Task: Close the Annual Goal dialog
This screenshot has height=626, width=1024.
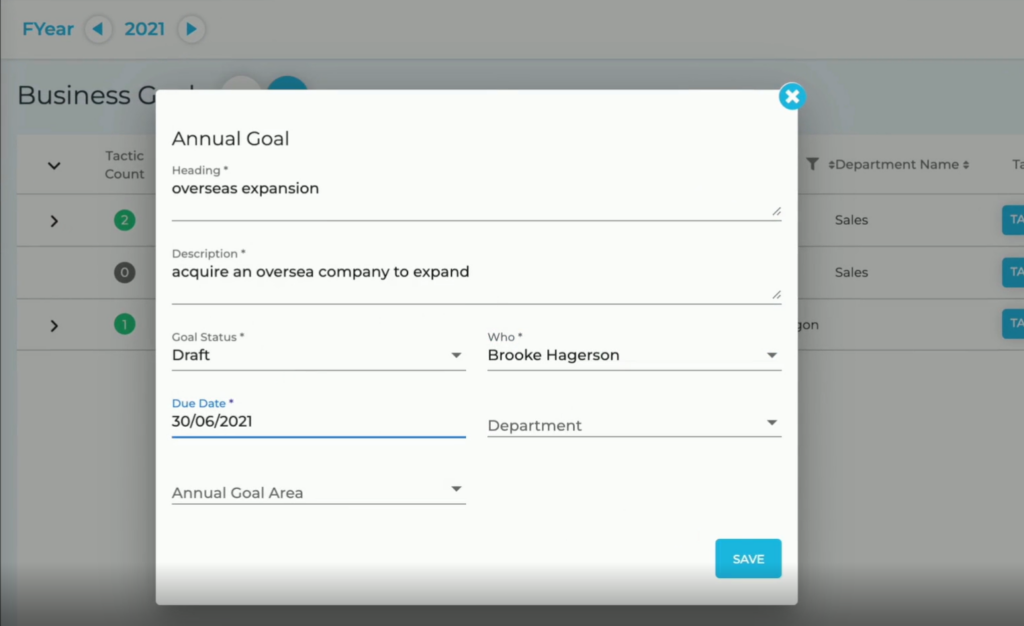Action: point(792,97)
